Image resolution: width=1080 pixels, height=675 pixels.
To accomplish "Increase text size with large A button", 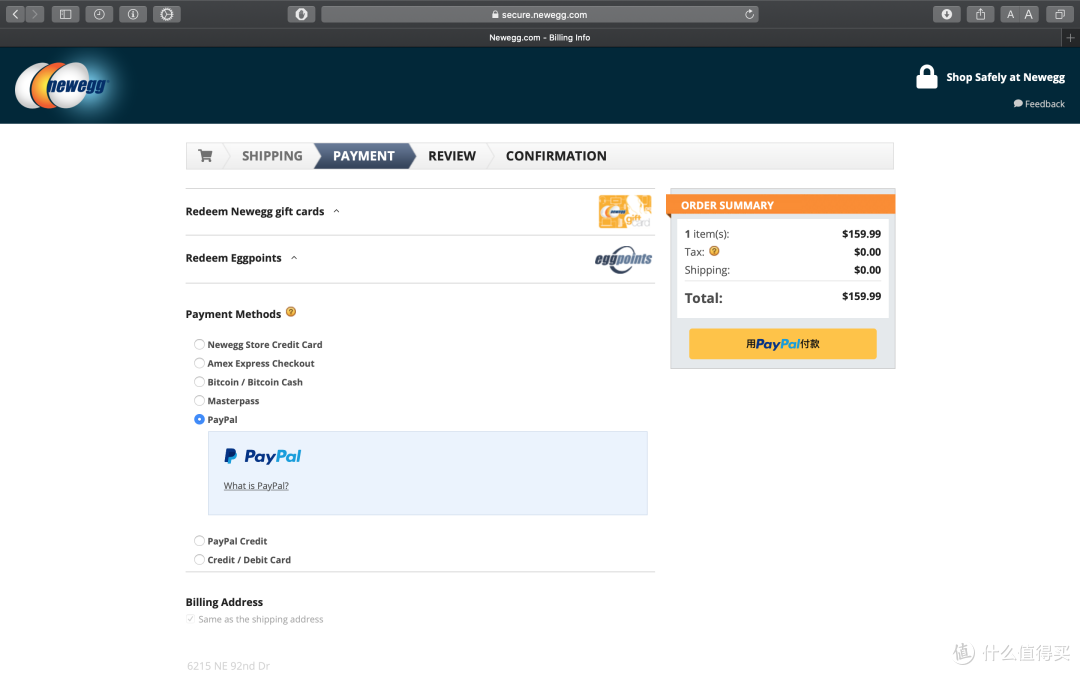I will coord(1028,14).
